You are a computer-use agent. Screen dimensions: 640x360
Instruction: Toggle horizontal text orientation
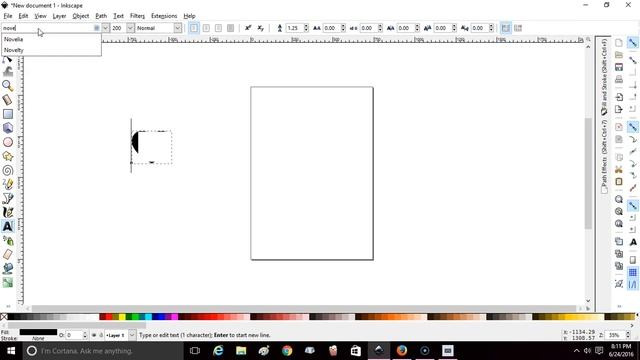pyautogui.click(x=505, y=28)
